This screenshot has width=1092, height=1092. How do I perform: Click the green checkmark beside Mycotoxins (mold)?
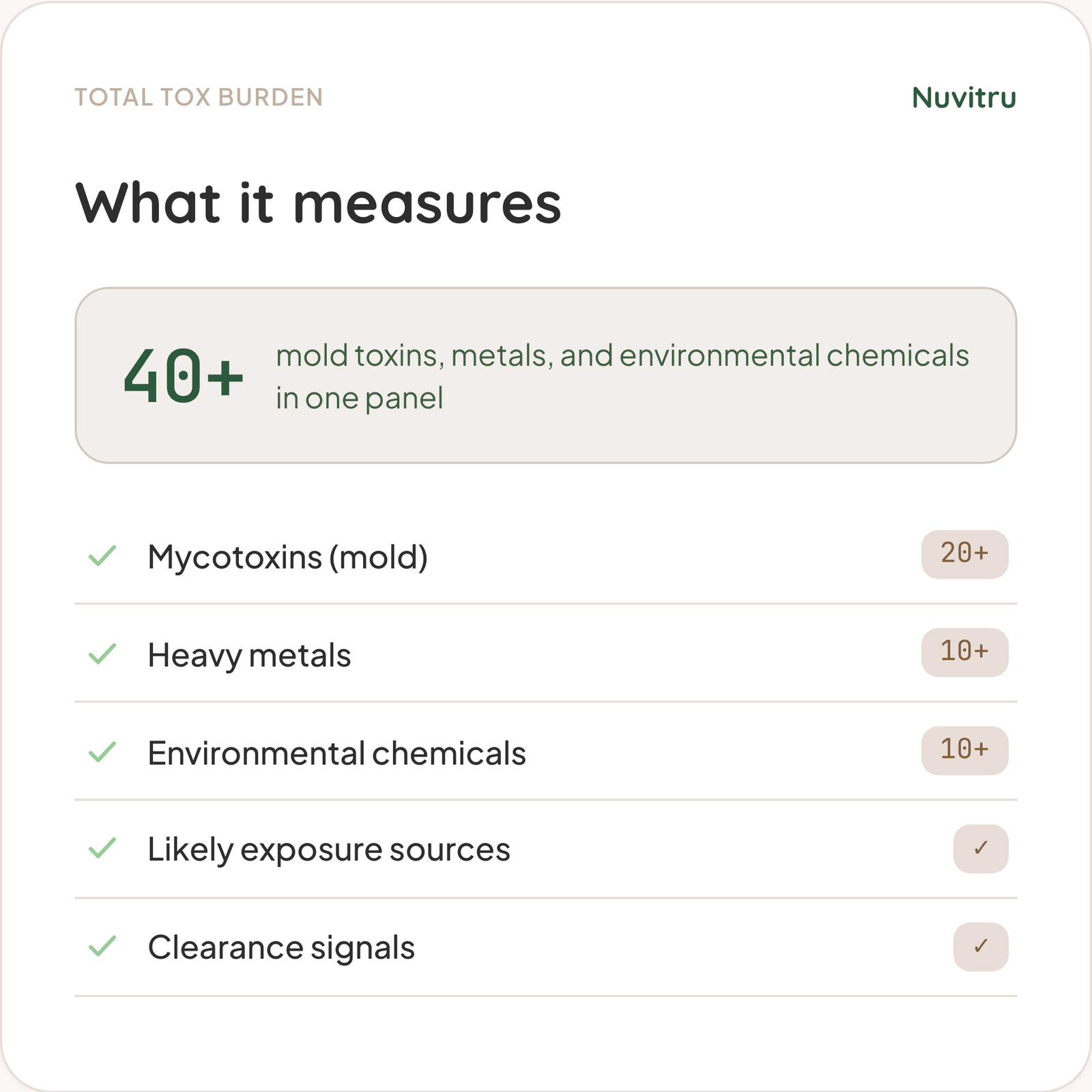pyautogui.click(x=102, y=556)
